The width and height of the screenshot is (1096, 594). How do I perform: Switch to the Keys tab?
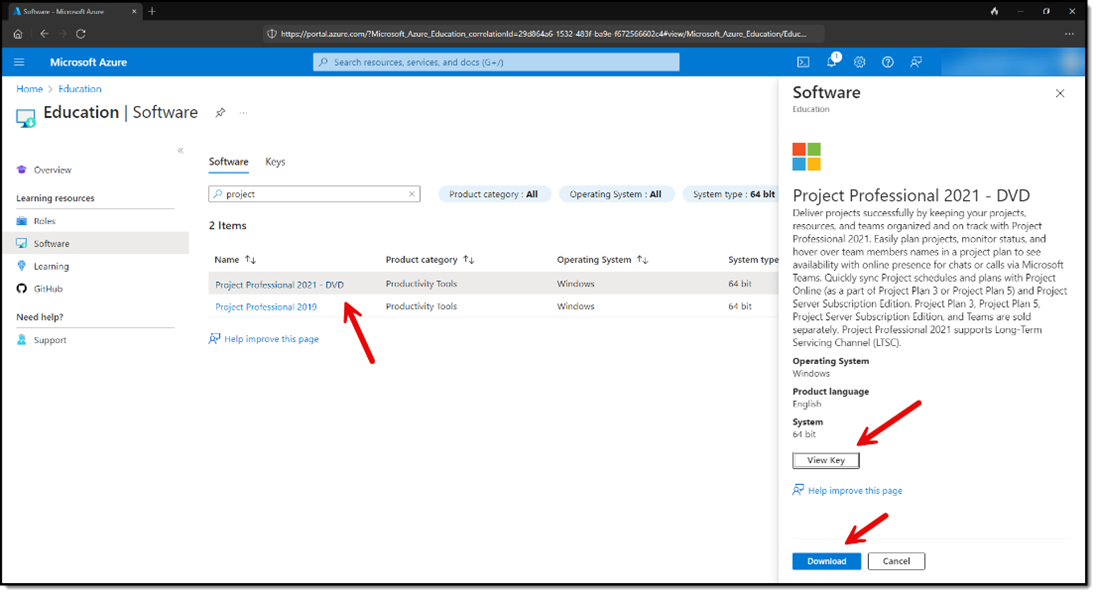275,162
